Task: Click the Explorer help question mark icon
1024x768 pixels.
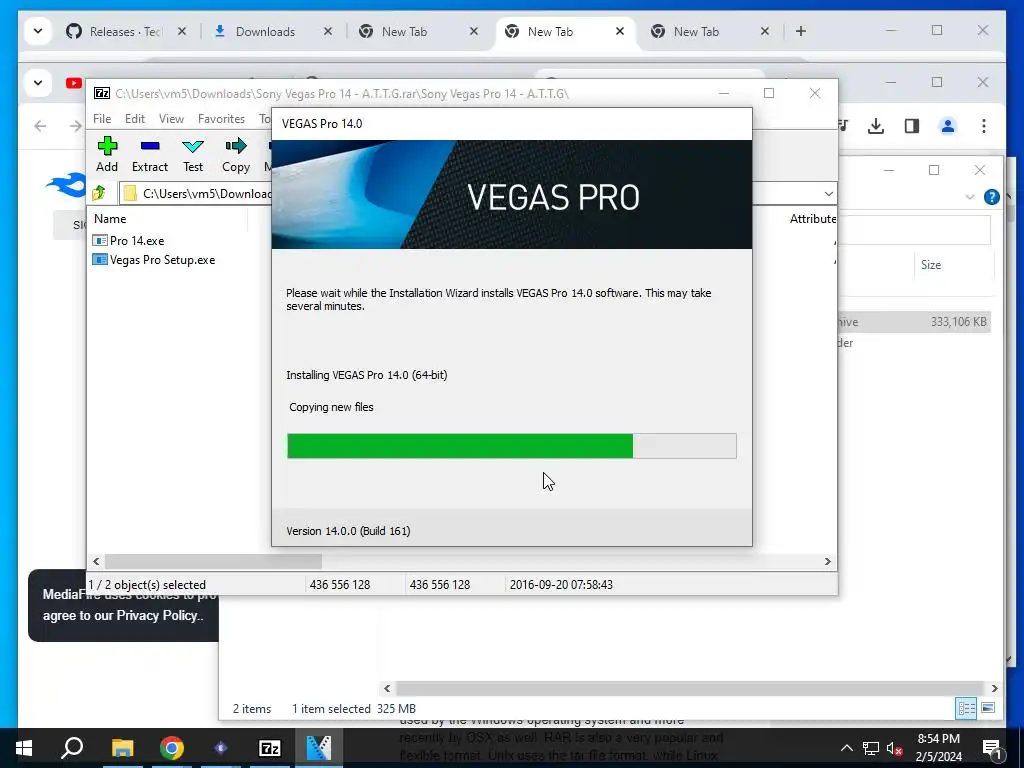Action: click(991, 197)
